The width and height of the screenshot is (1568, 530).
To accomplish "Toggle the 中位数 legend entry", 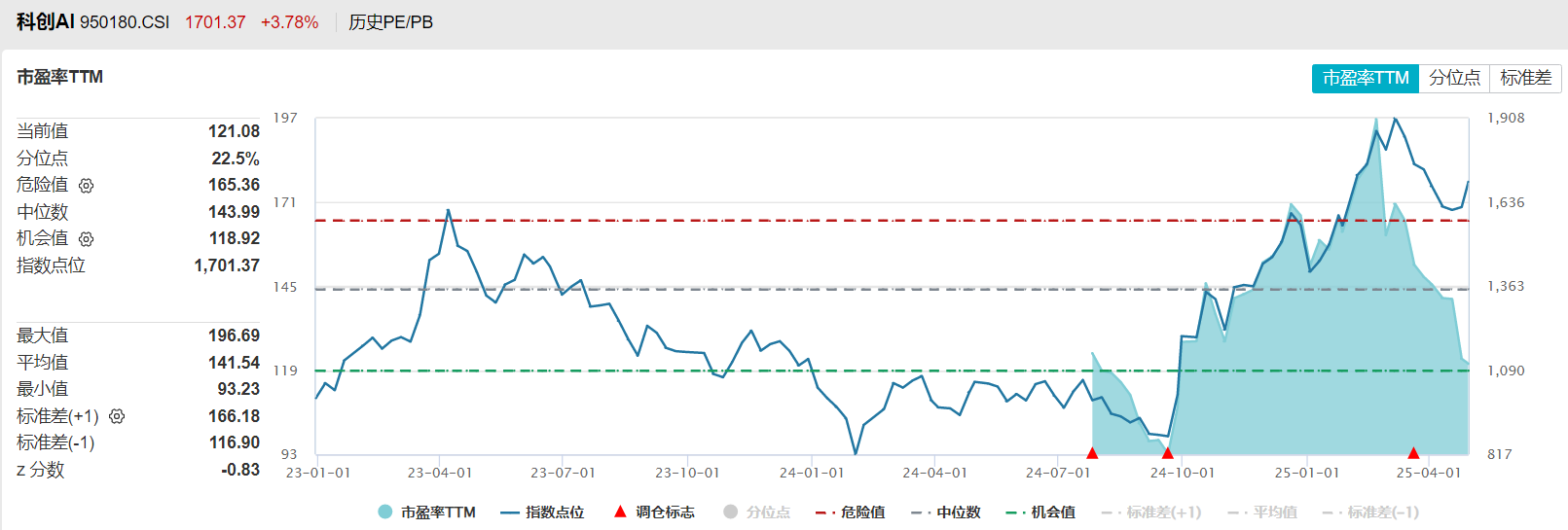I will coord(946,512).
